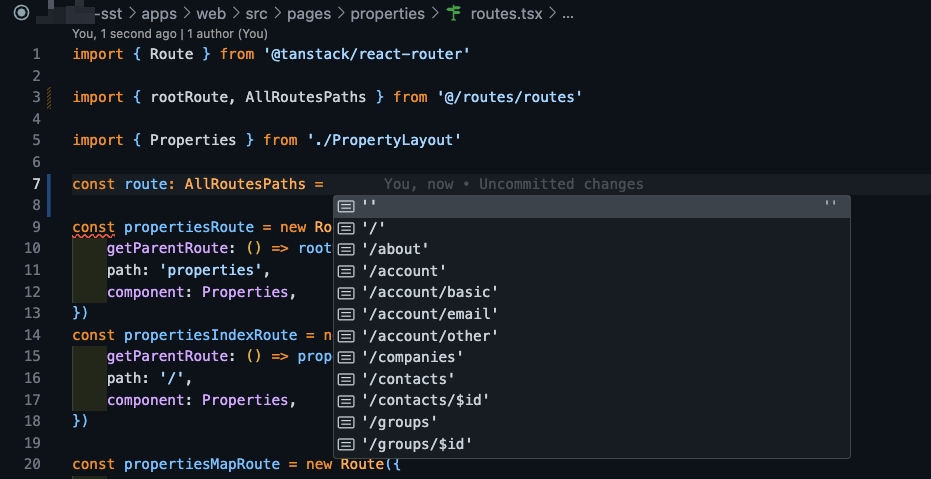Select the root '/' suggestion entry

pyautogui.click(x=374, y=227)
